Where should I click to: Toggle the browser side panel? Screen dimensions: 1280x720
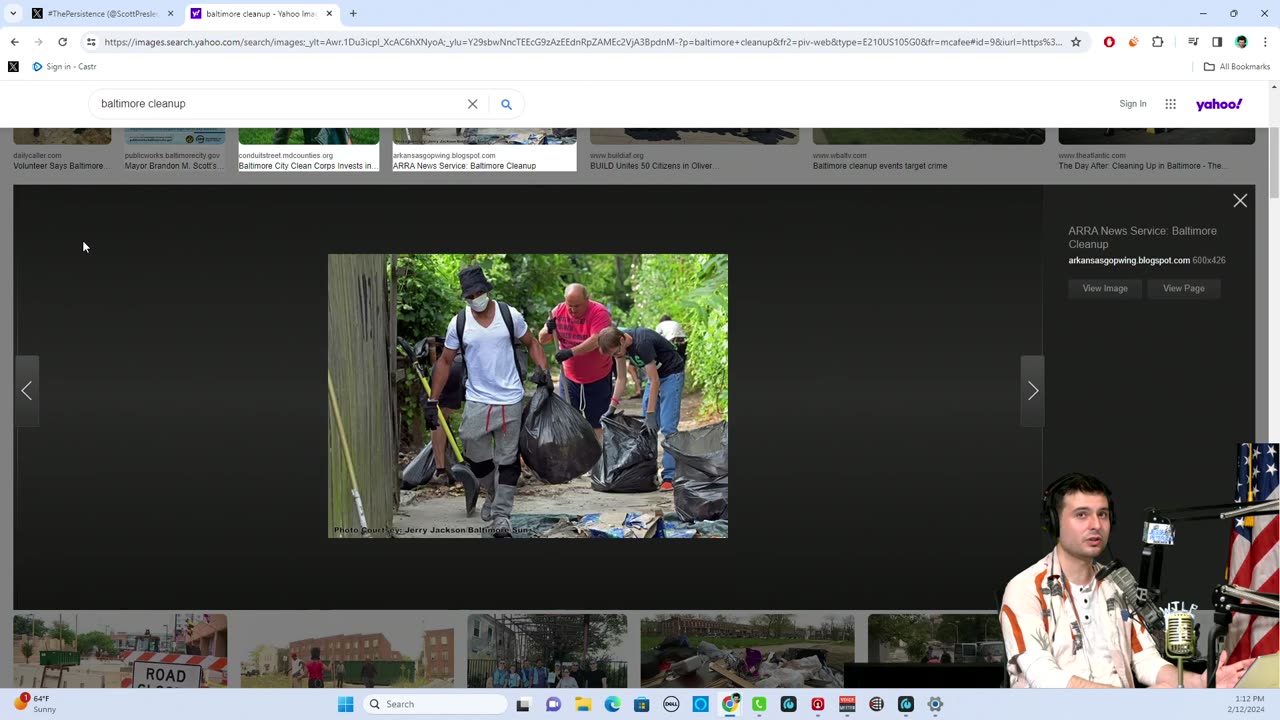[x=1217, y=42]
